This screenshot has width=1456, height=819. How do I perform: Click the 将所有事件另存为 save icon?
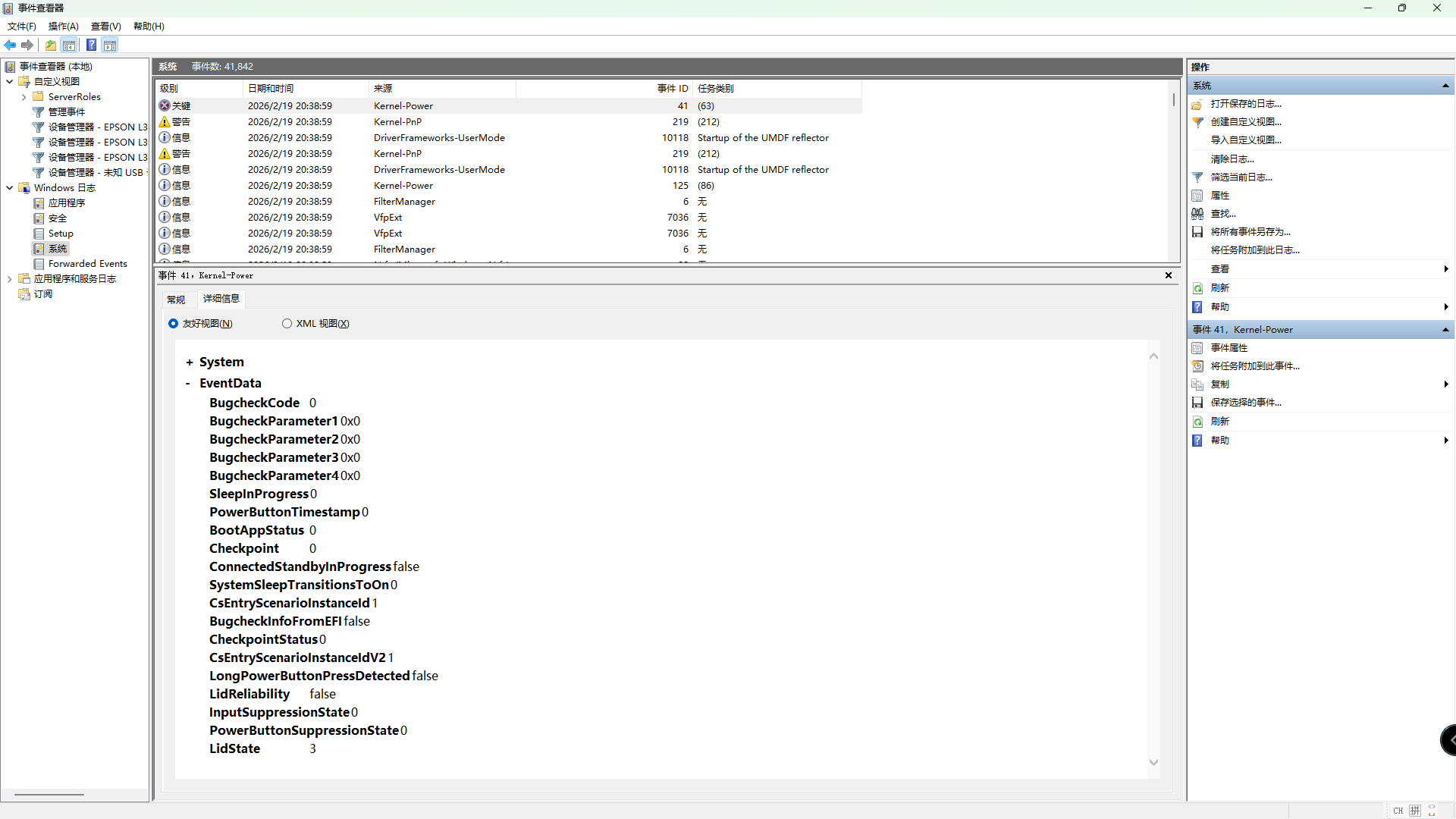[x=1197, y=232]
